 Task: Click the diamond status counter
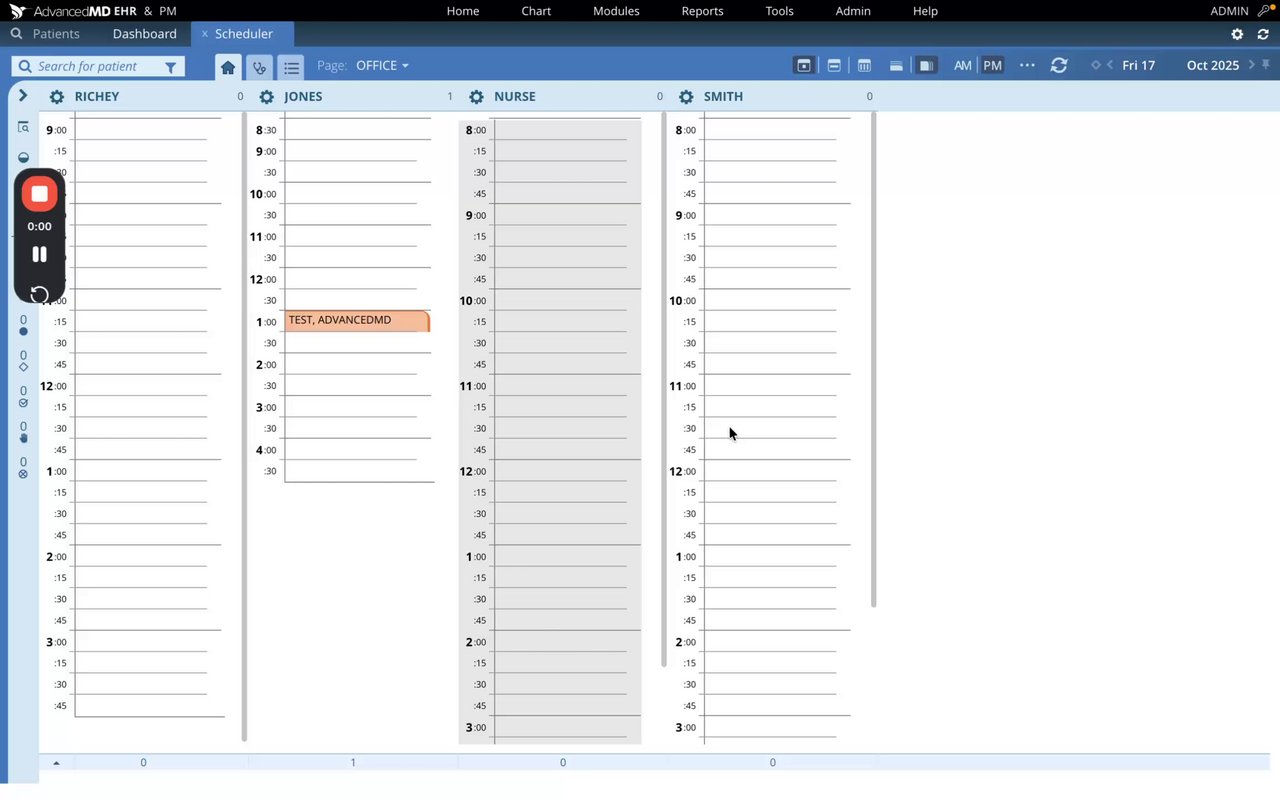[23, 361]
